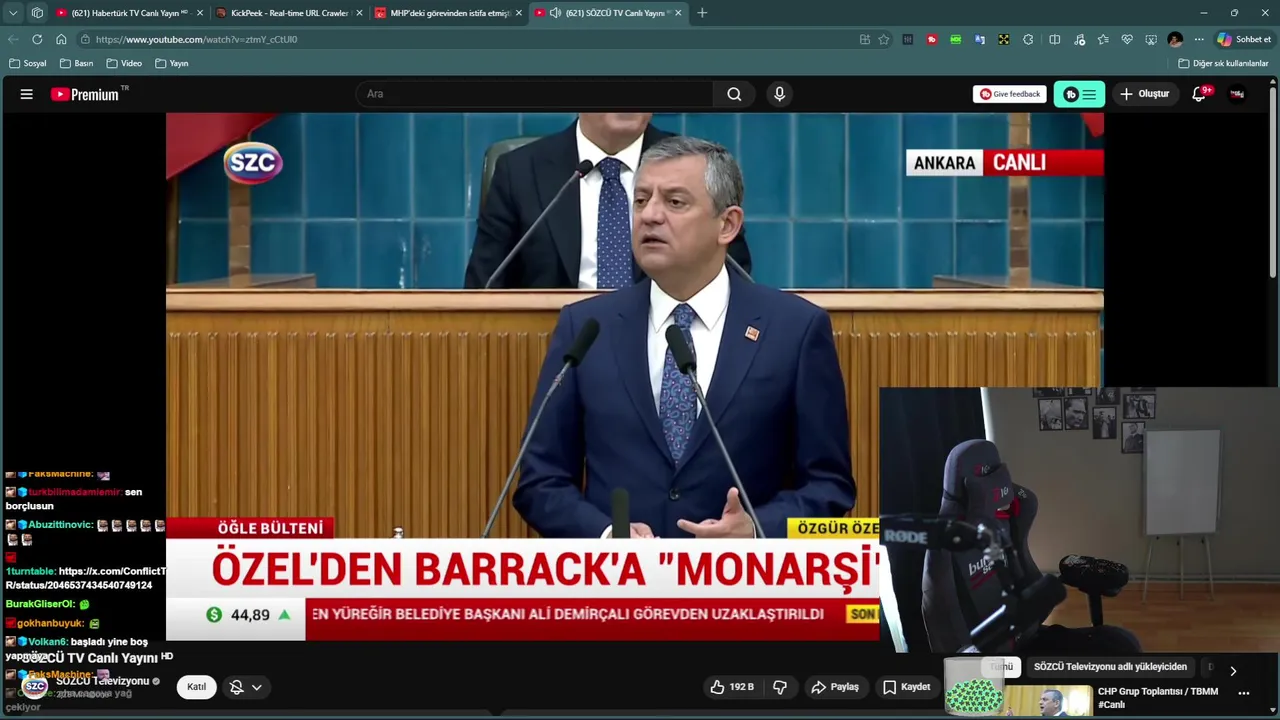This screenshot has width=1280, height=720.
Task: Open a new browser tab
Action: click(702, 13)
